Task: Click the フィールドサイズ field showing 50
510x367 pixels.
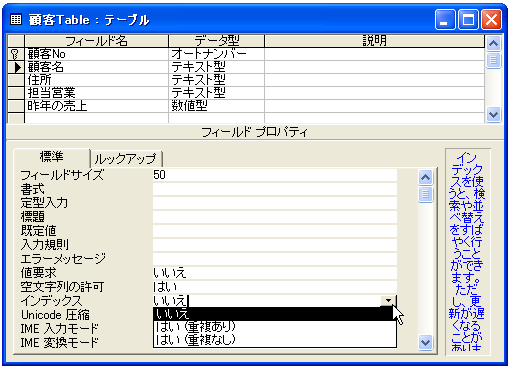Action: point(275,175)
